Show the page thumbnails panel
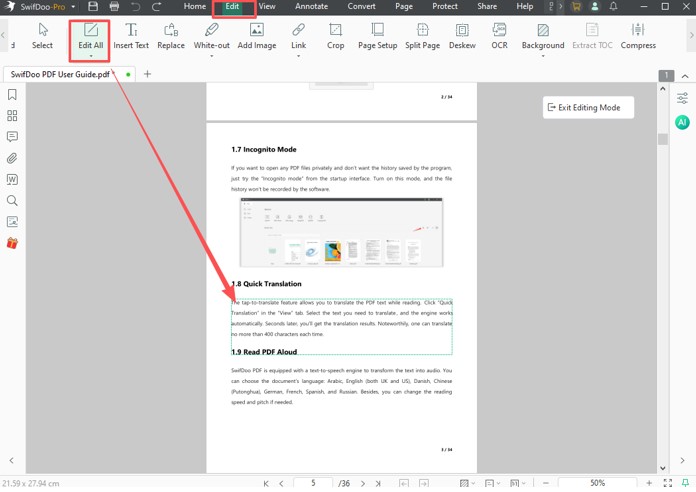The height and width of the screenshot is (492, 696). (x=12, y=116)
